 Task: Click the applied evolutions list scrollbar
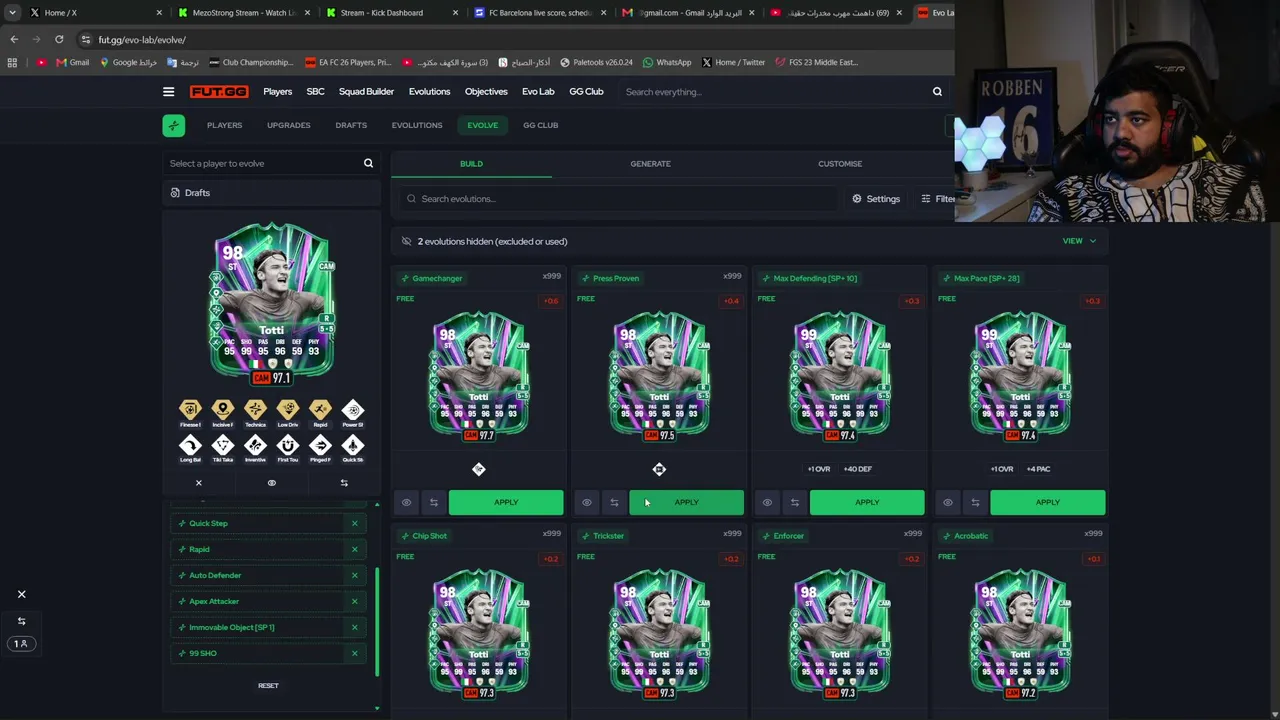(377, 620)
